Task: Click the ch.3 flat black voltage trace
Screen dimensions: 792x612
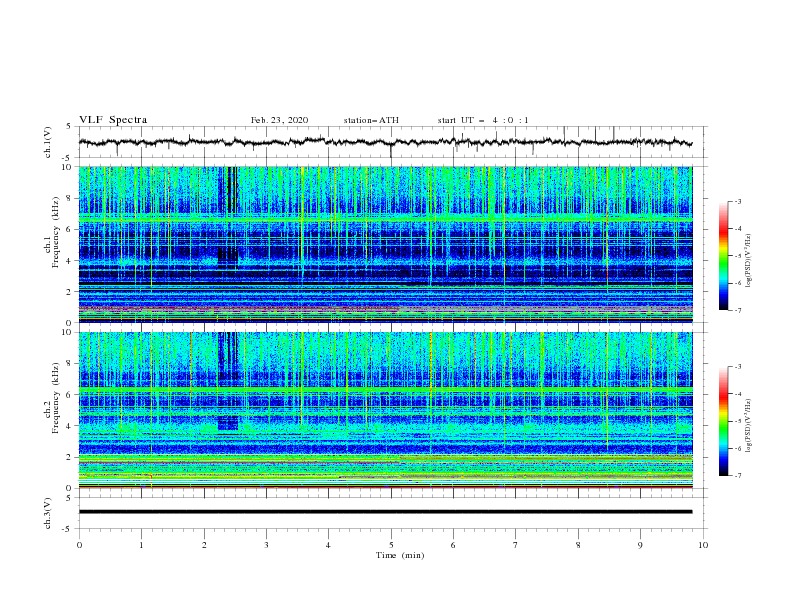Action: (x=385, y=512)
